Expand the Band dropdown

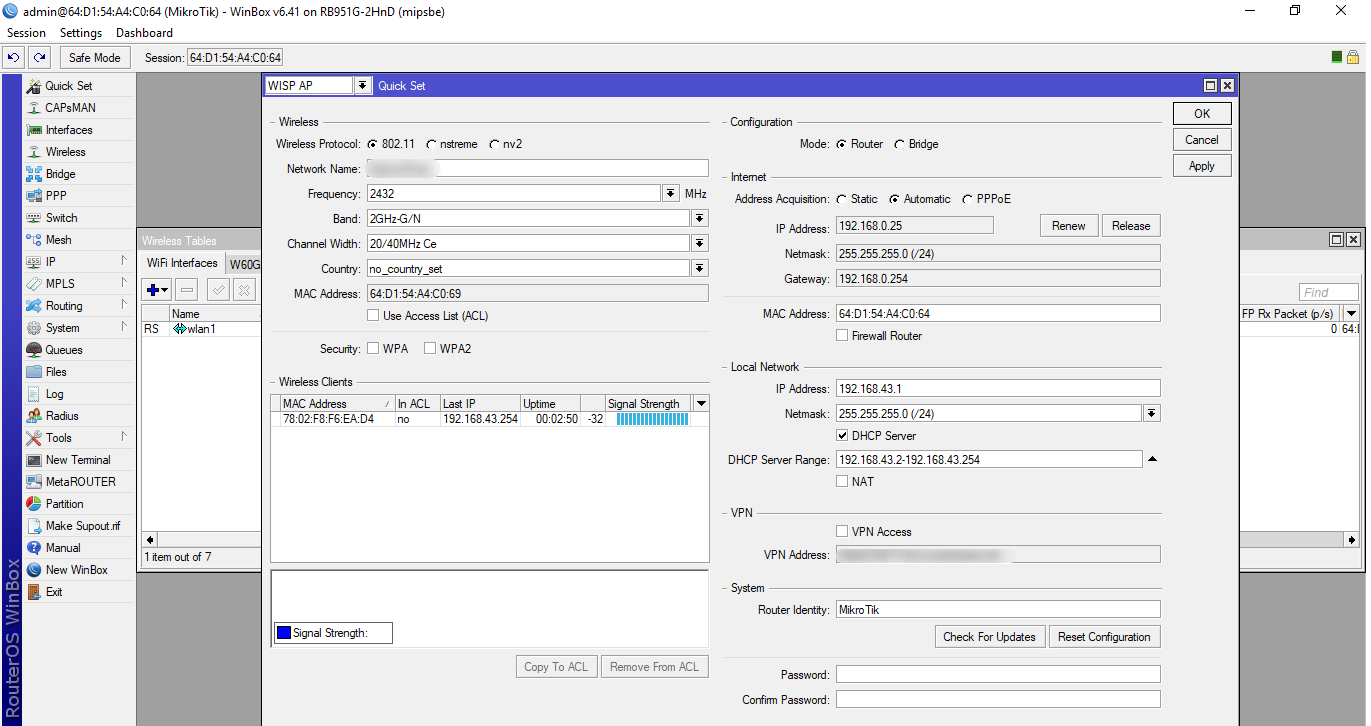(x=699, y=218)
